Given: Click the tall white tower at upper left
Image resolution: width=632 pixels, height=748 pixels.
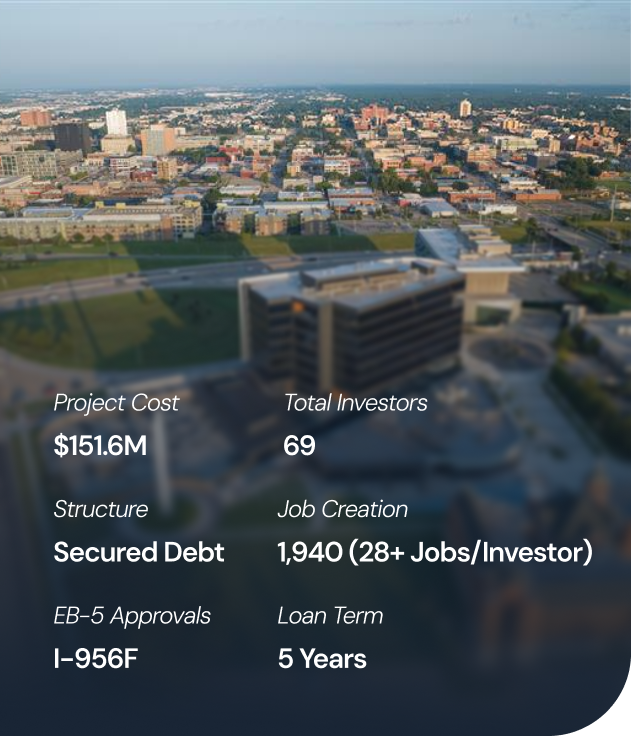Looking at the screenshot, I should click(x=117, y=122).
